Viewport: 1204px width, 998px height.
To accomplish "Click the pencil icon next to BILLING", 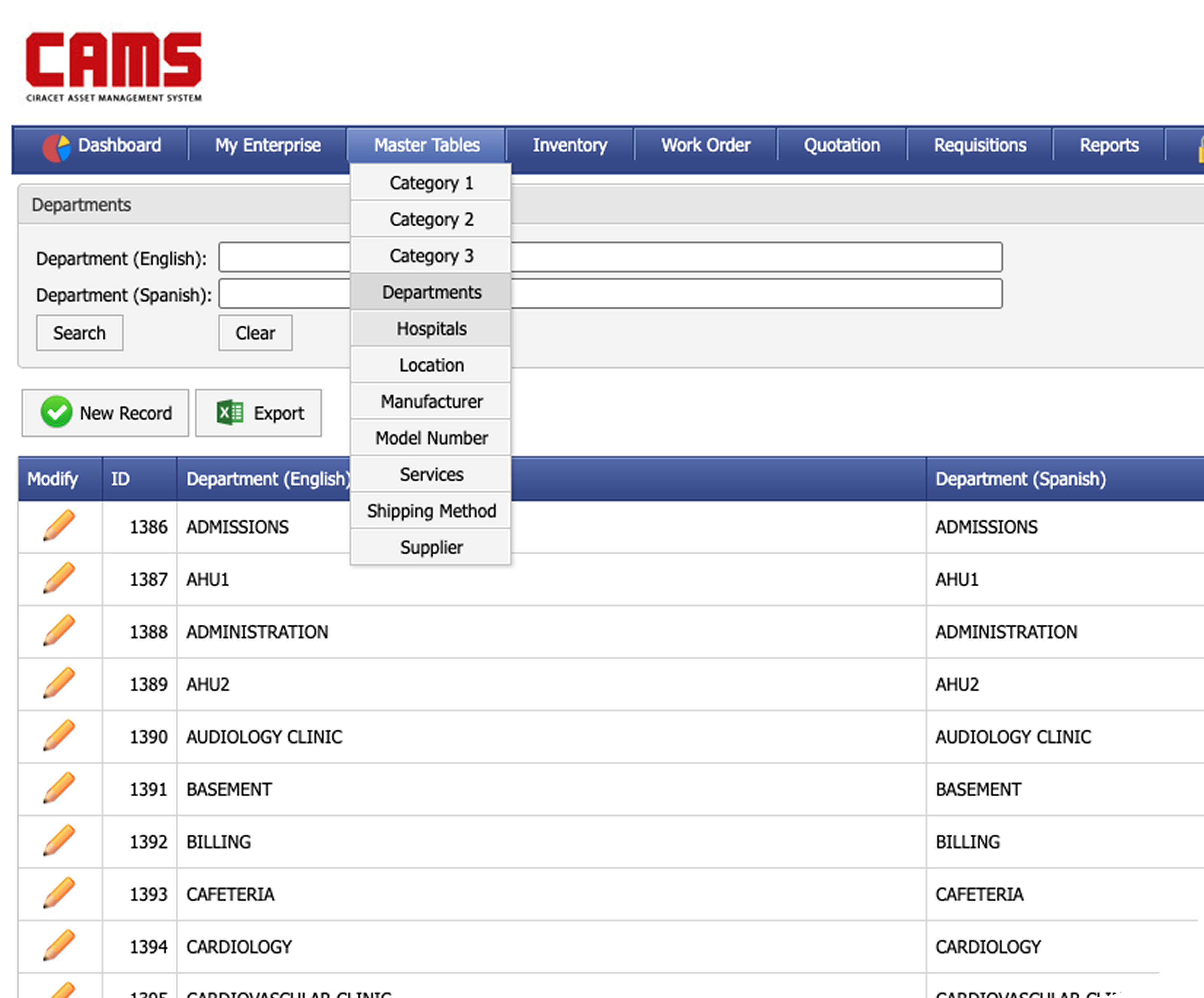I will [x=59, y=840].
